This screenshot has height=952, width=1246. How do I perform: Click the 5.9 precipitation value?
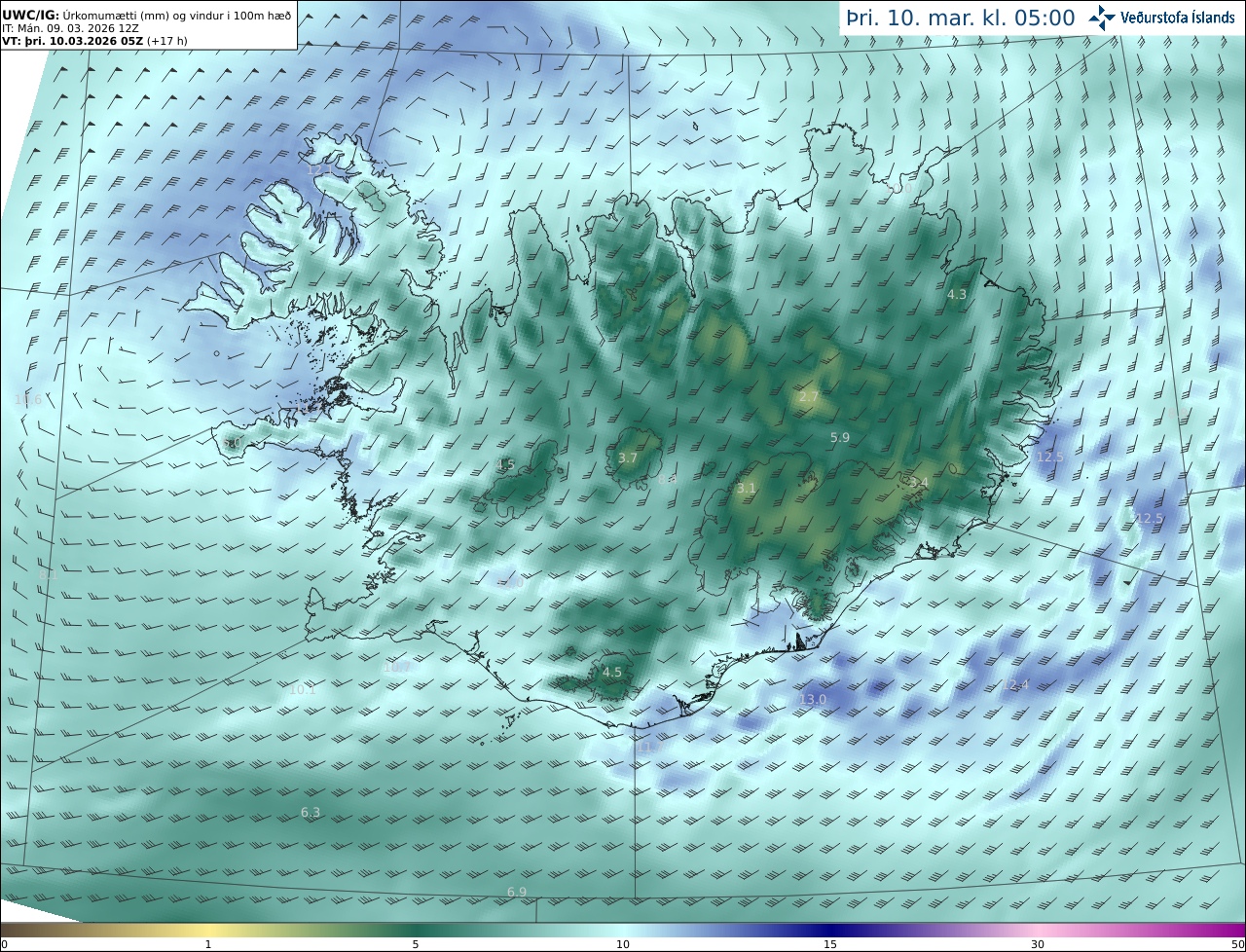point(839,438)
